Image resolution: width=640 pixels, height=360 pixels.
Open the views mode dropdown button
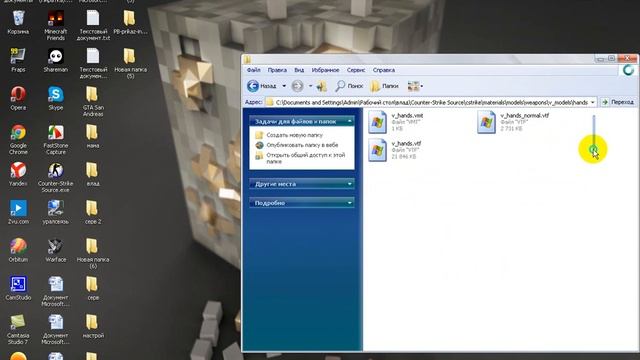(416, 86)
